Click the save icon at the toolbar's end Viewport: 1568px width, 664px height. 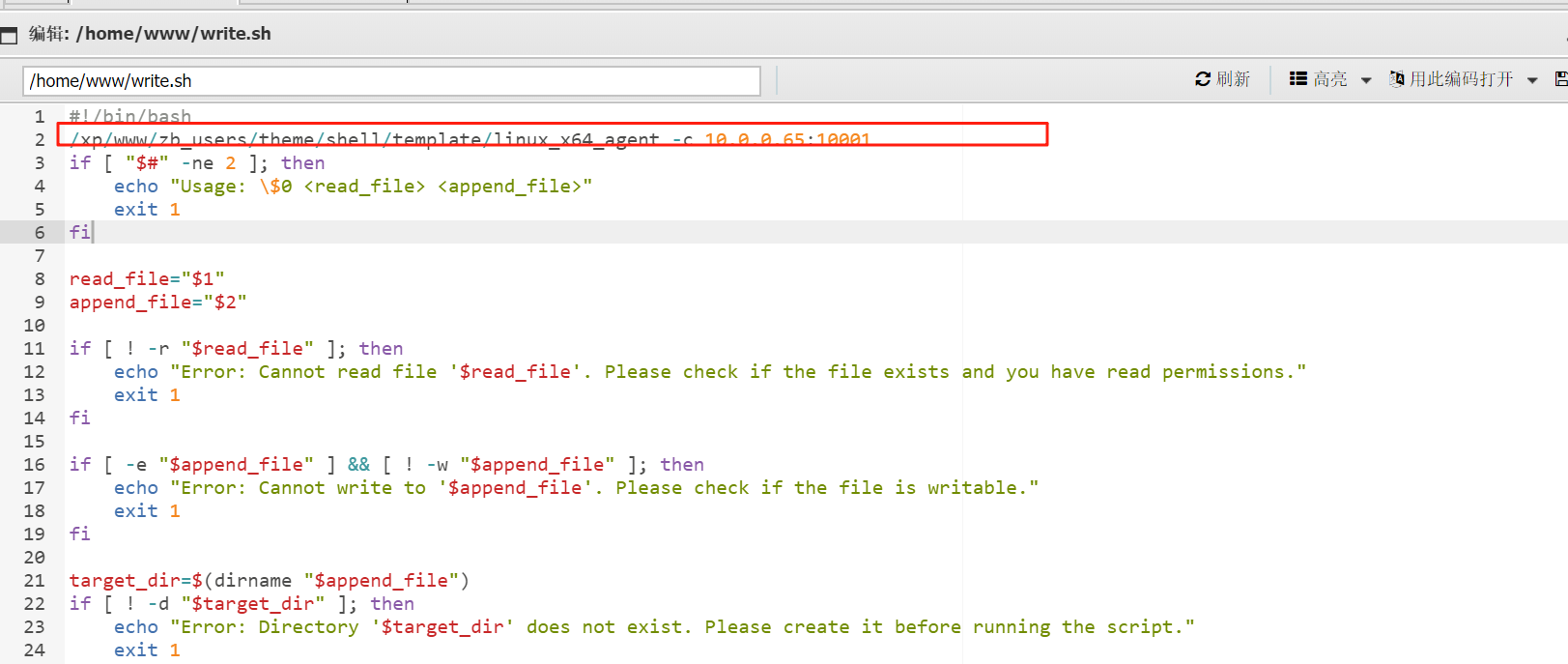1561,79
